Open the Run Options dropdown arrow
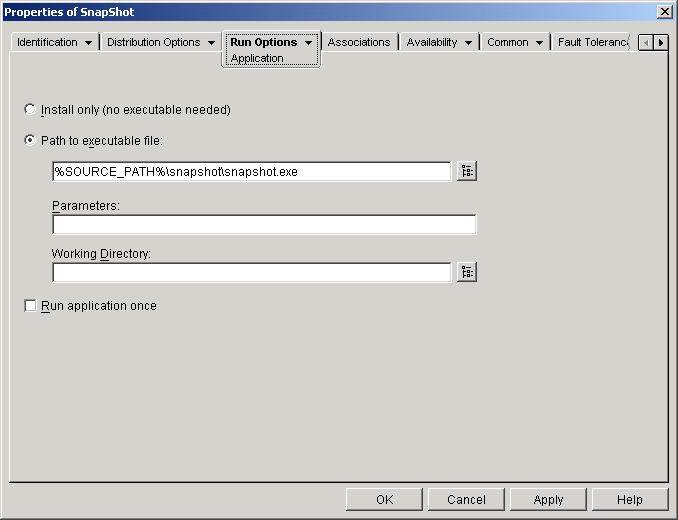Screen dimensions: 678x520 coord(308,43)
